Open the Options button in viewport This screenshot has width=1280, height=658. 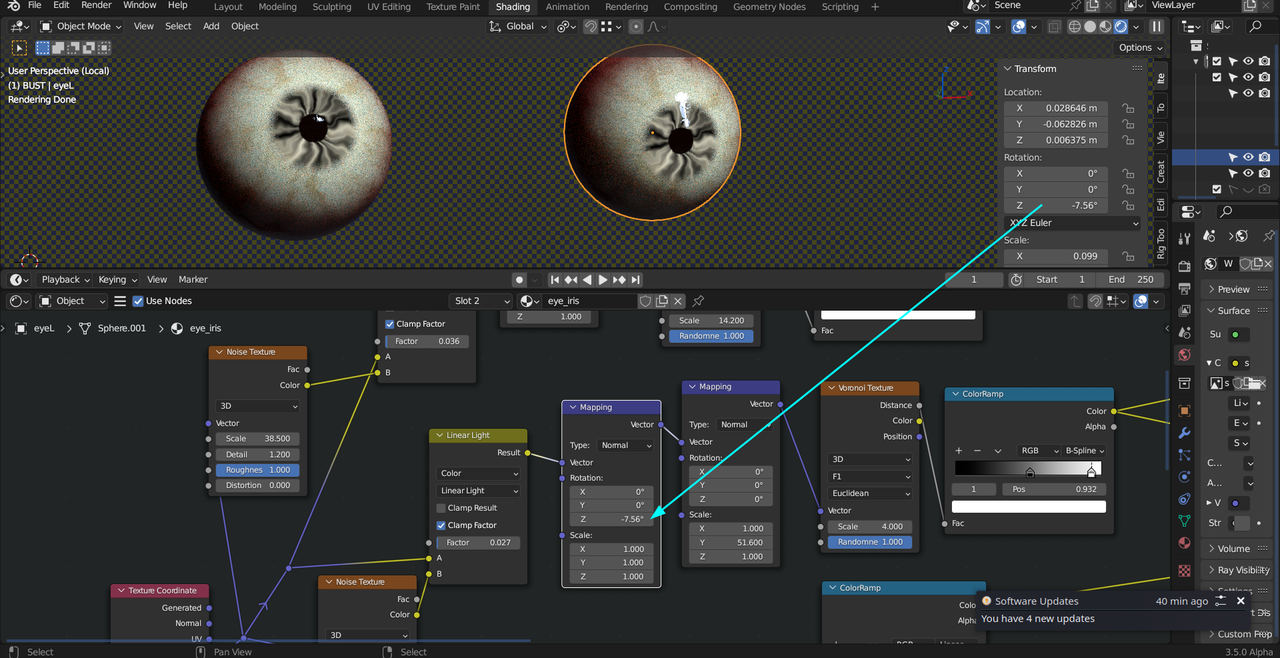coord(1135,47)
